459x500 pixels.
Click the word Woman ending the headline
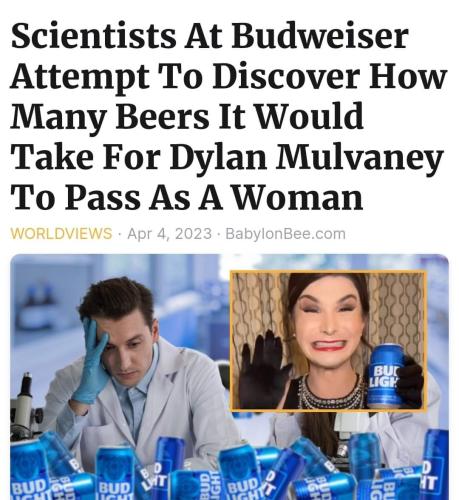pos(297,198)
